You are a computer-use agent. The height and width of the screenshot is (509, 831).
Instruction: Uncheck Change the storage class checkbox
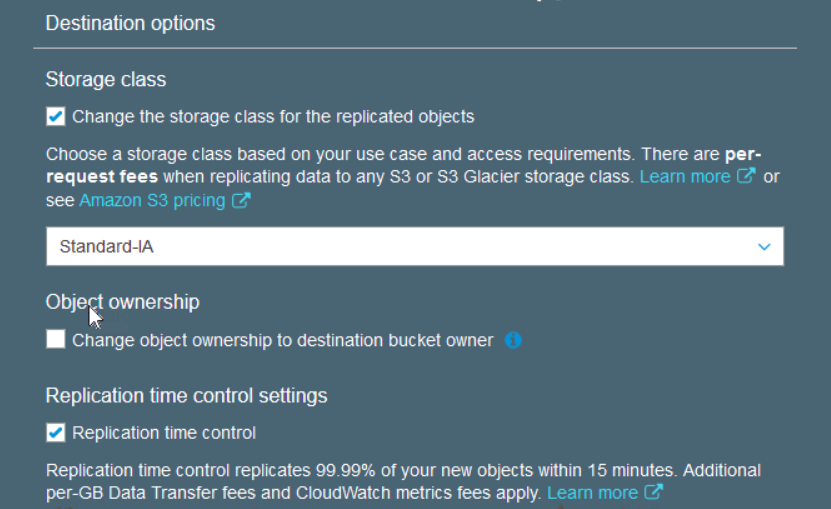point(56,116)
